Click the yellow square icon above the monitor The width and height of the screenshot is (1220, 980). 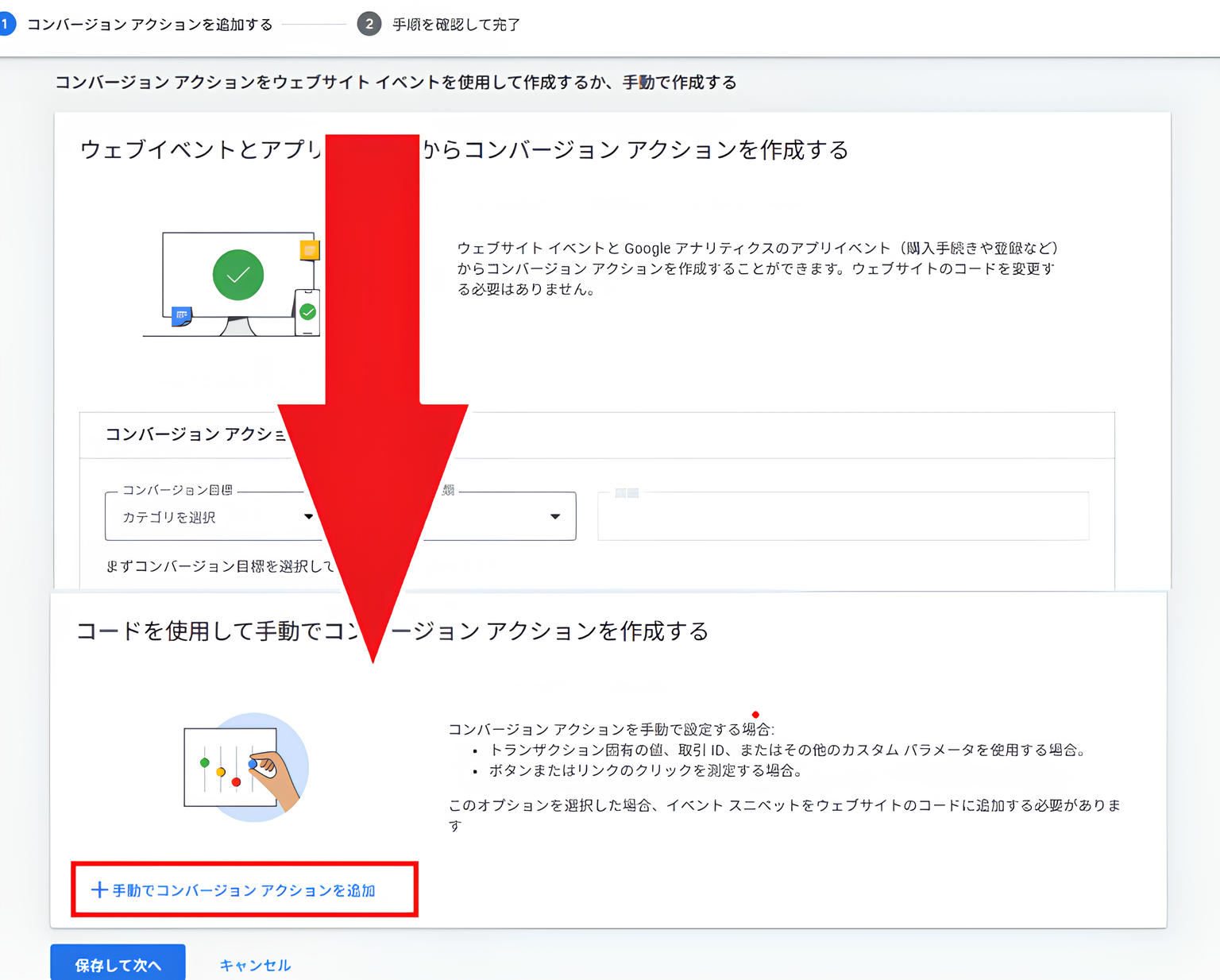coord(310,249)
